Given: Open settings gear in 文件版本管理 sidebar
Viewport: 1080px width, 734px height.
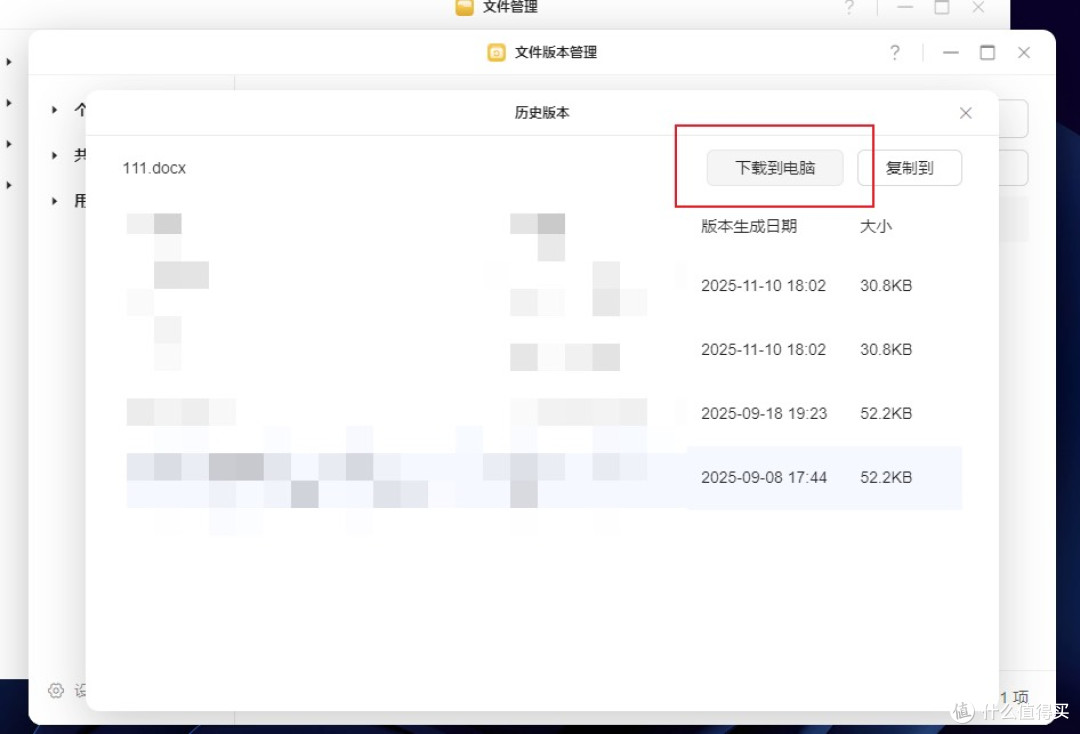Looking at the screenshot, I should 56,690.
